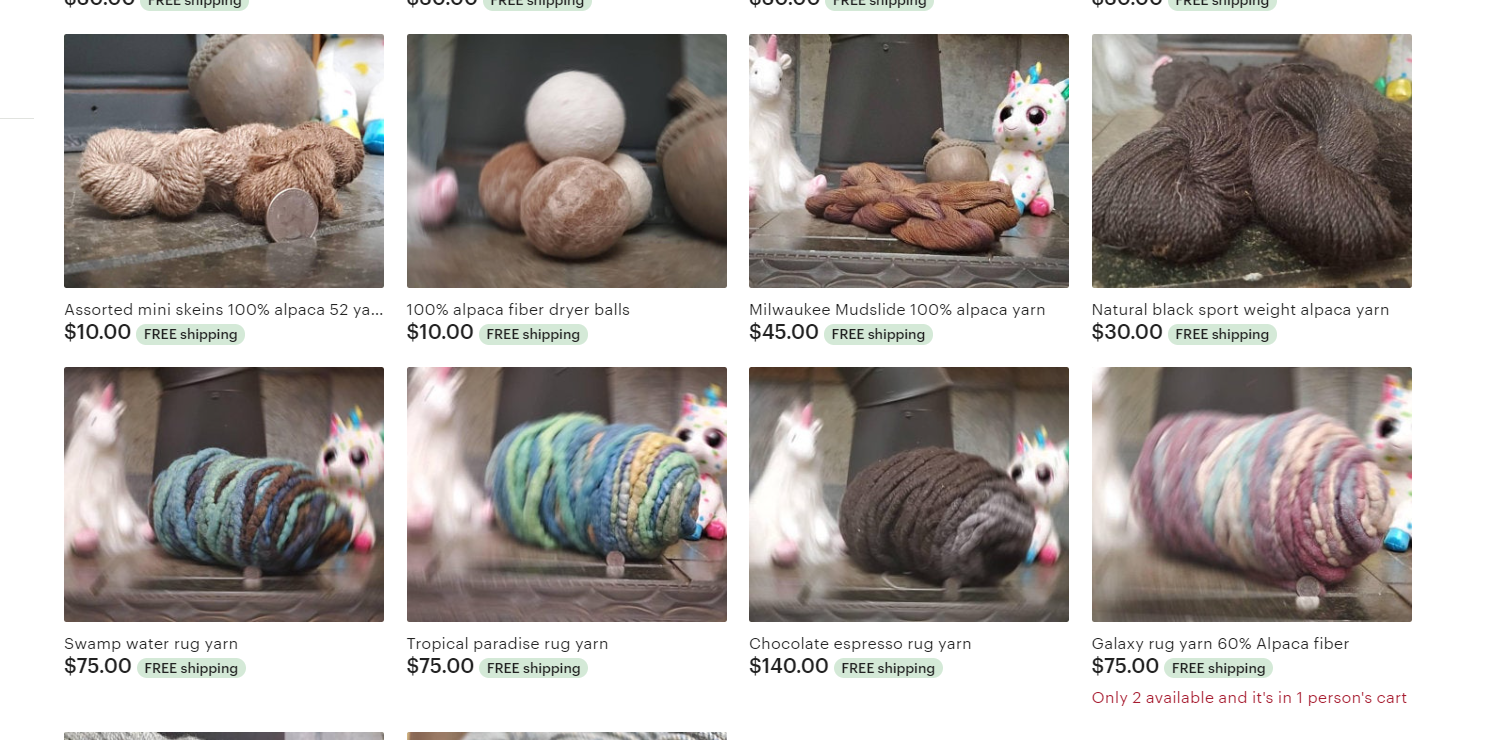Open the Tropical paradise rug yarn image
Screen dimensions: 1496x740
567,494
